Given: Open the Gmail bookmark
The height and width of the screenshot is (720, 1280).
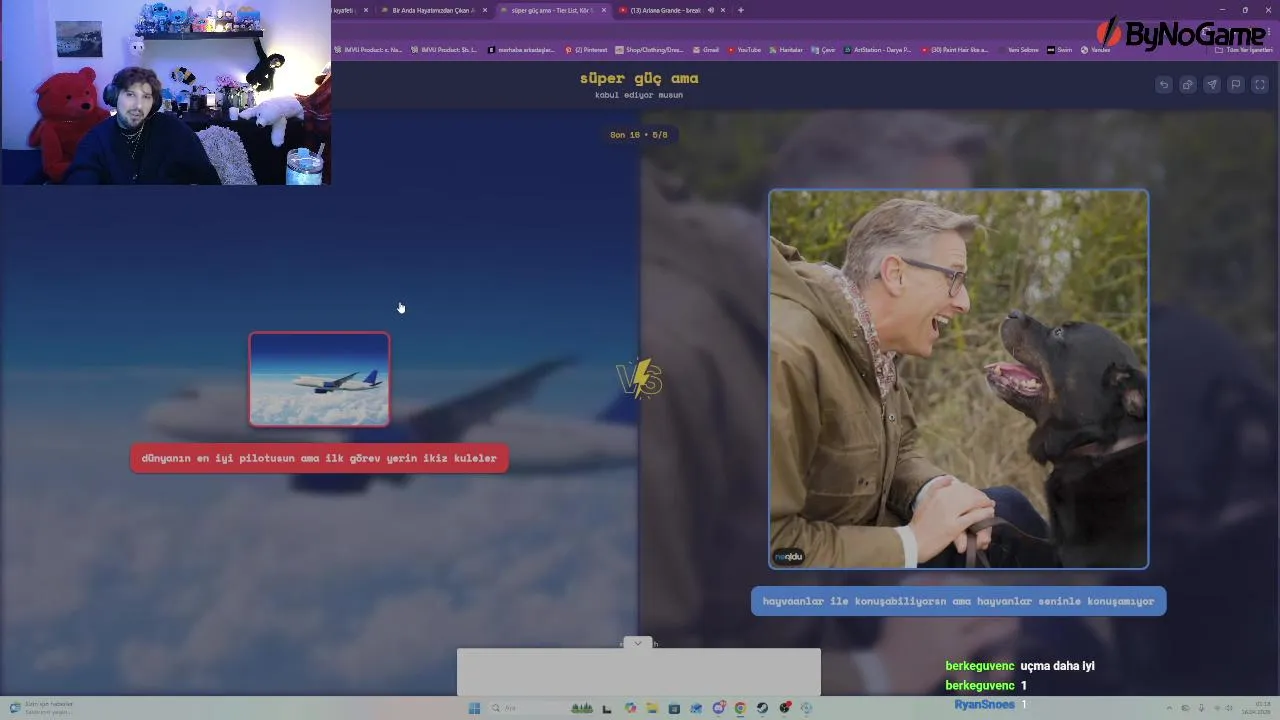Looking at the screenshot, I should click(x=706, y=50).
